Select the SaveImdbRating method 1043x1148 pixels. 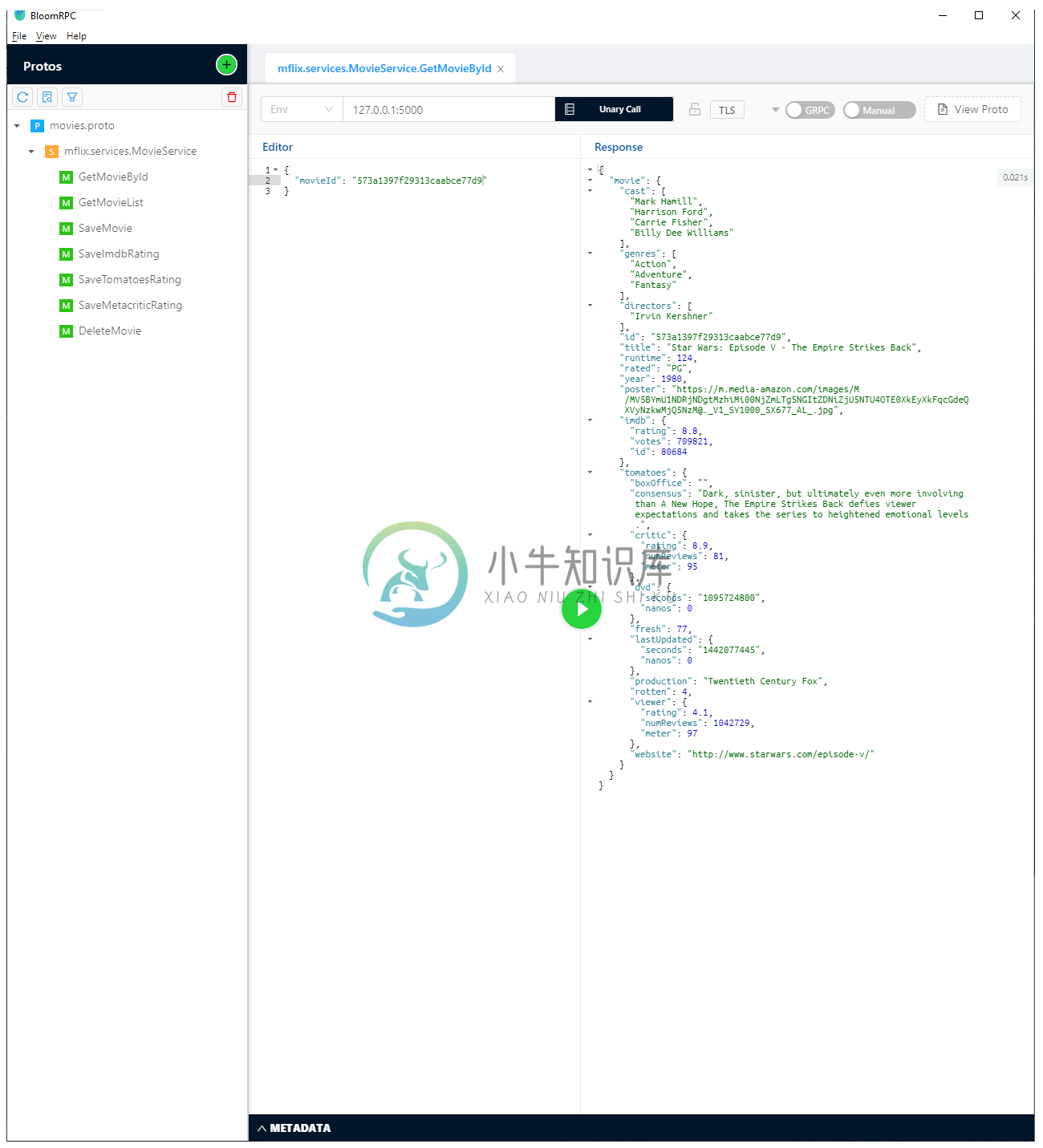(119, 254)
